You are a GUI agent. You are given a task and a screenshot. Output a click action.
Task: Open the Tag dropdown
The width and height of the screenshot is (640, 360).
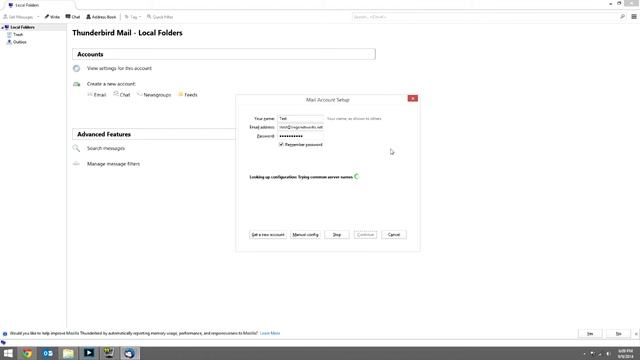133,17
